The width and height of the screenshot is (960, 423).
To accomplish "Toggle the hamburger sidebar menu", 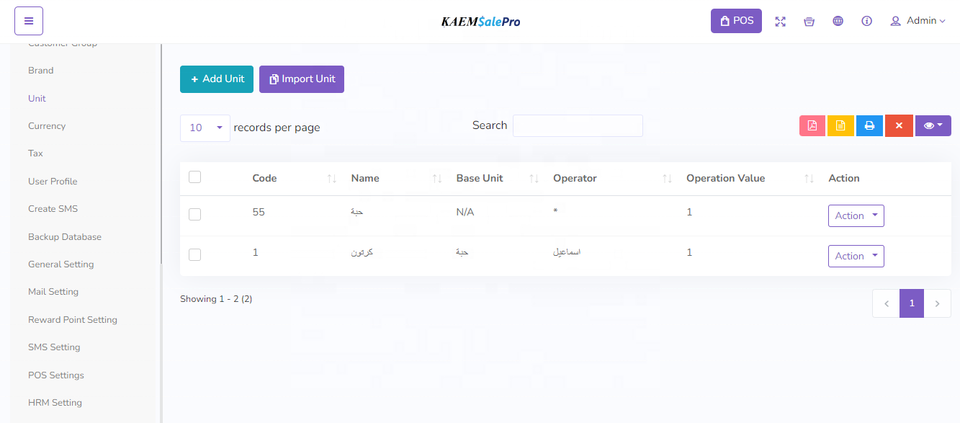I will [29, 21].
